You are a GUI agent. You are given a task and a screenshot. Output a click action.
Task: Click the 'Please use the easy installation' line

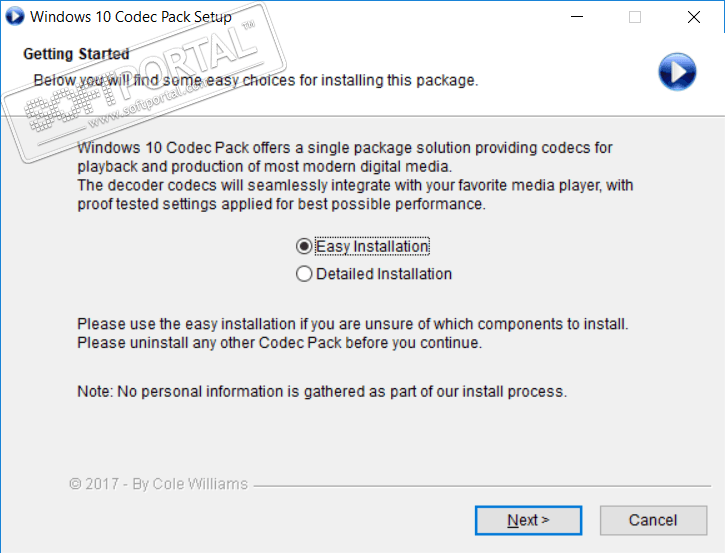tap(352, 324)
